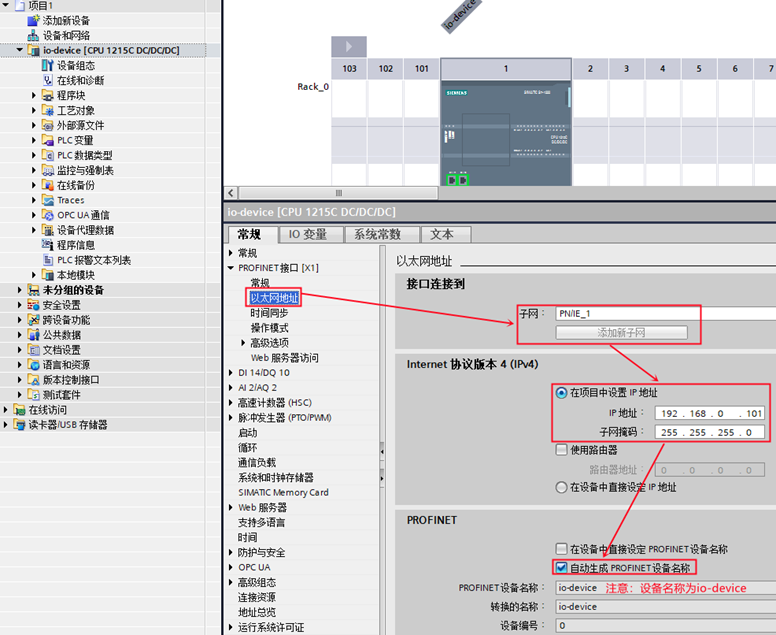Click the Add new subnet (添加新子网) button
This screenshot has width=776, height=635.
(621, 333)
